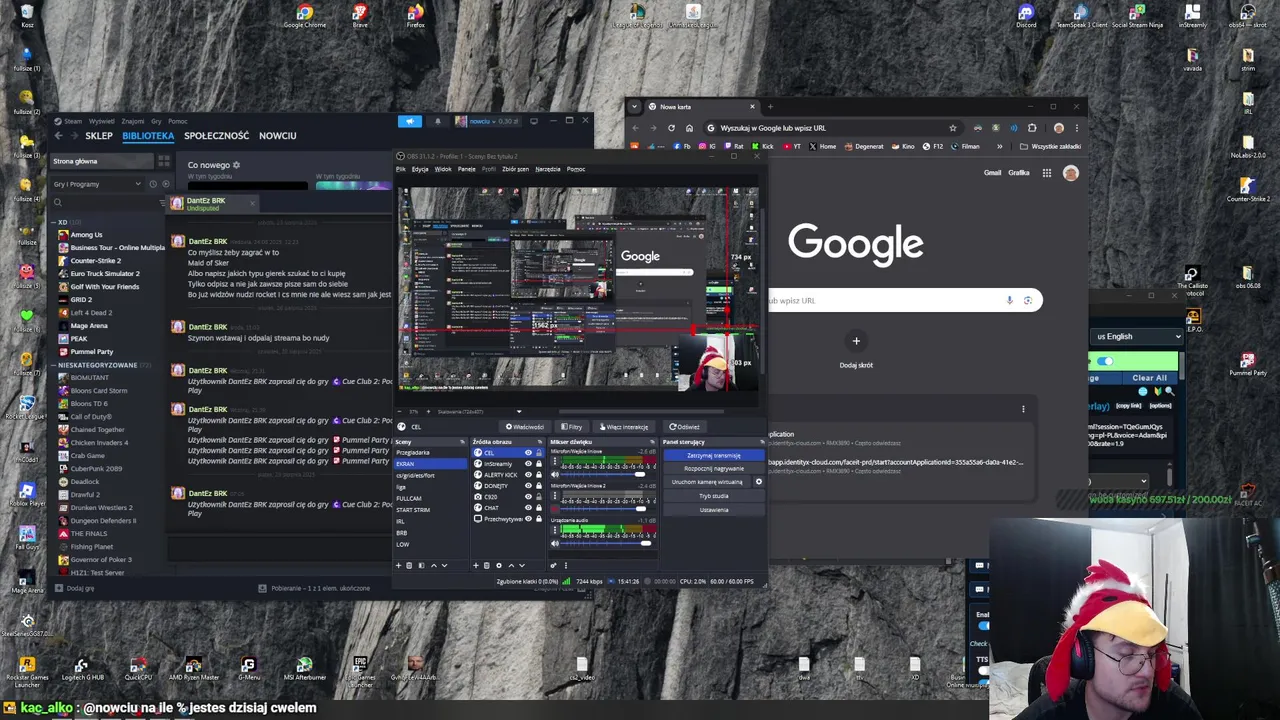Screen dimensions: 1280x720
Task: Open SPOŁECZNOŚĆ tab in Steam
Action: click(216, 136)
